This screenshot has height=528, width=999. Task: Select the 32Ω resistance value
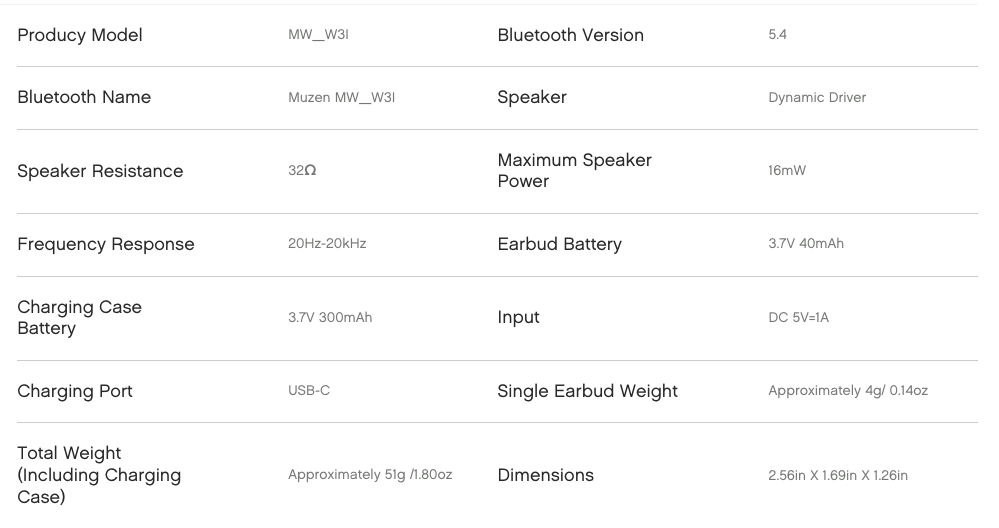(x=302, y=170)
